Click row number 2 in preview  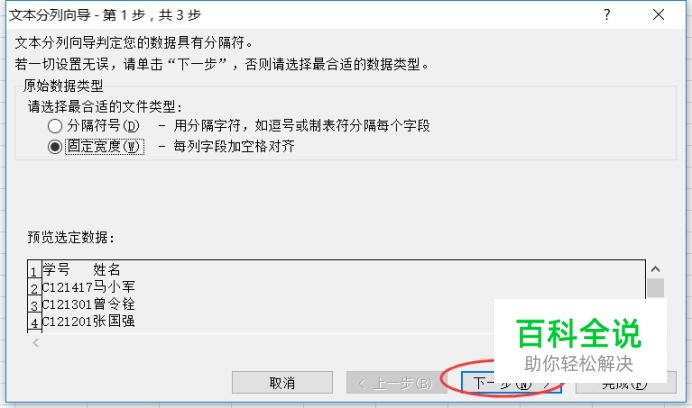tap(34, 288)
